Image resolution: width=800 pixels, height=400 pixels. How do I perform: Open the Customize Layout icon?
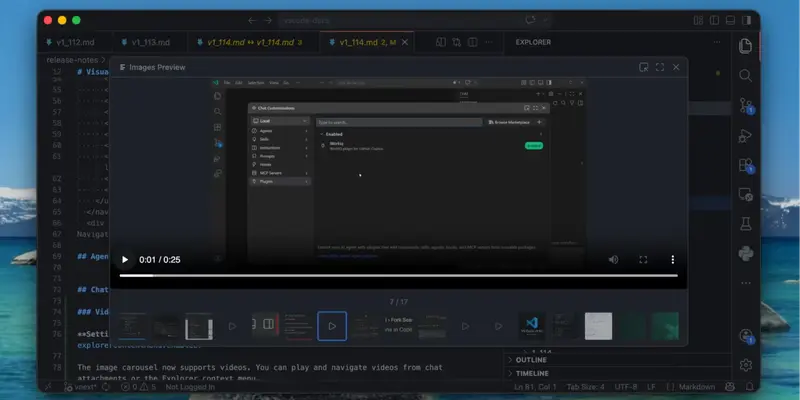698,20
